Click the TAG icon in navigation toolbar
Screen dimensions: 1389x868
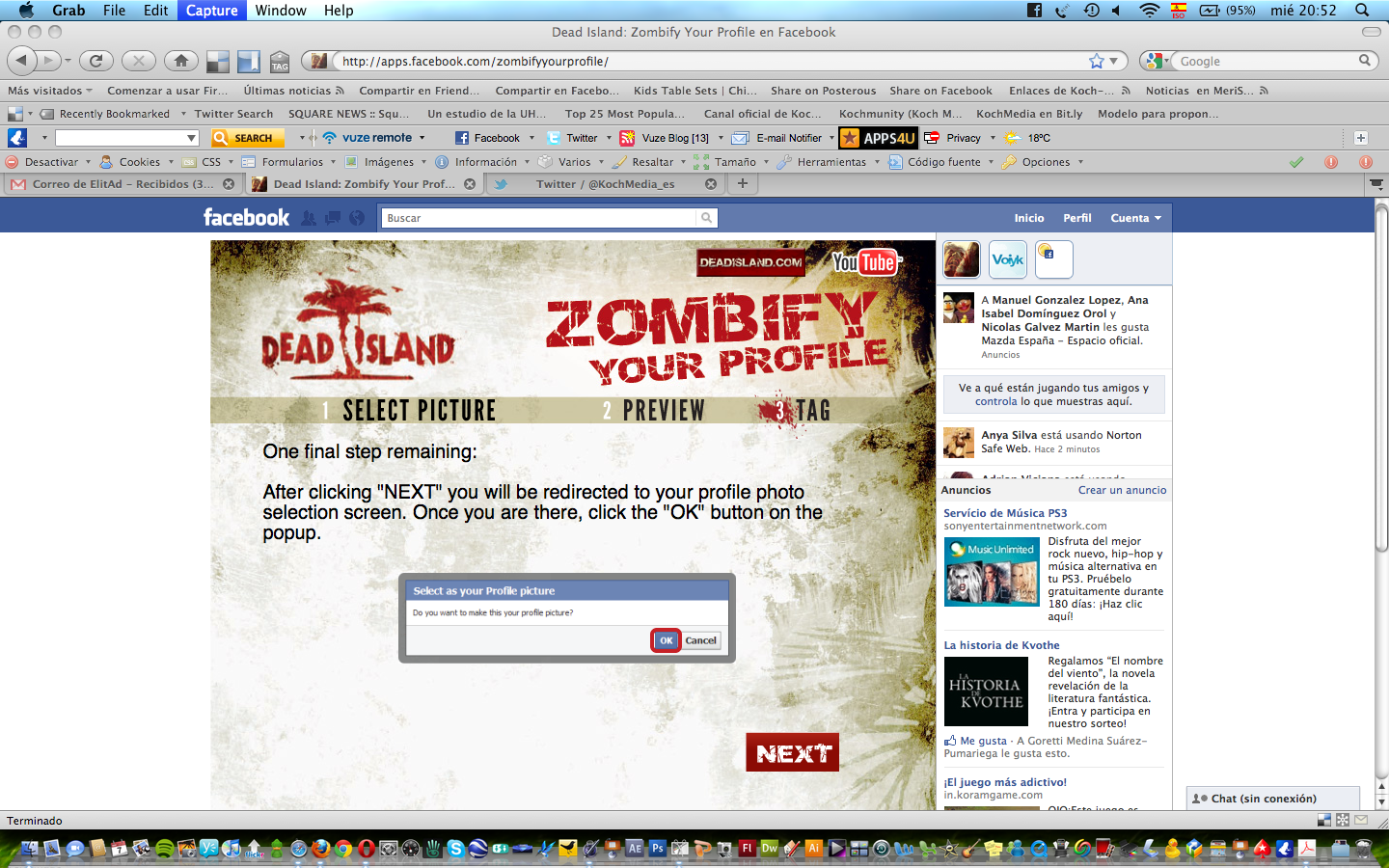[x=280, y=61]
